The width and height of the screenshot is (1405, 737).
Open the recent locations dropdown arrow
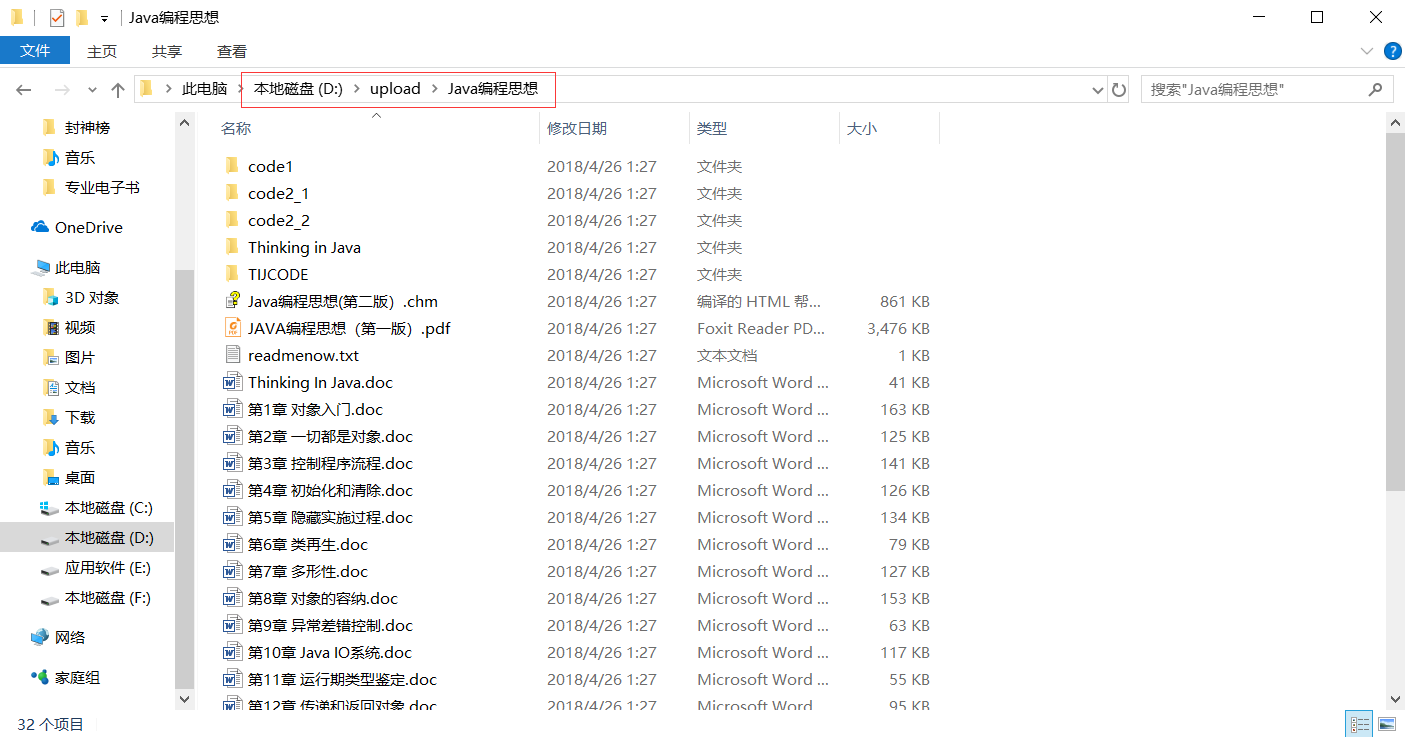[x=93, y=90]
